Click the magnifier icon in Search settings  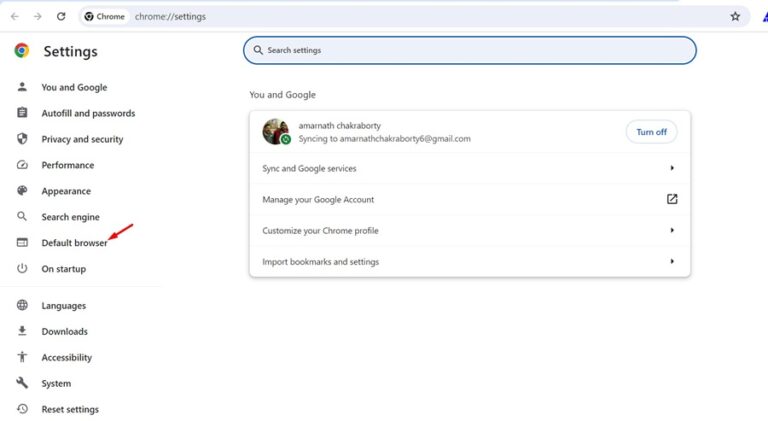[258, 50]
